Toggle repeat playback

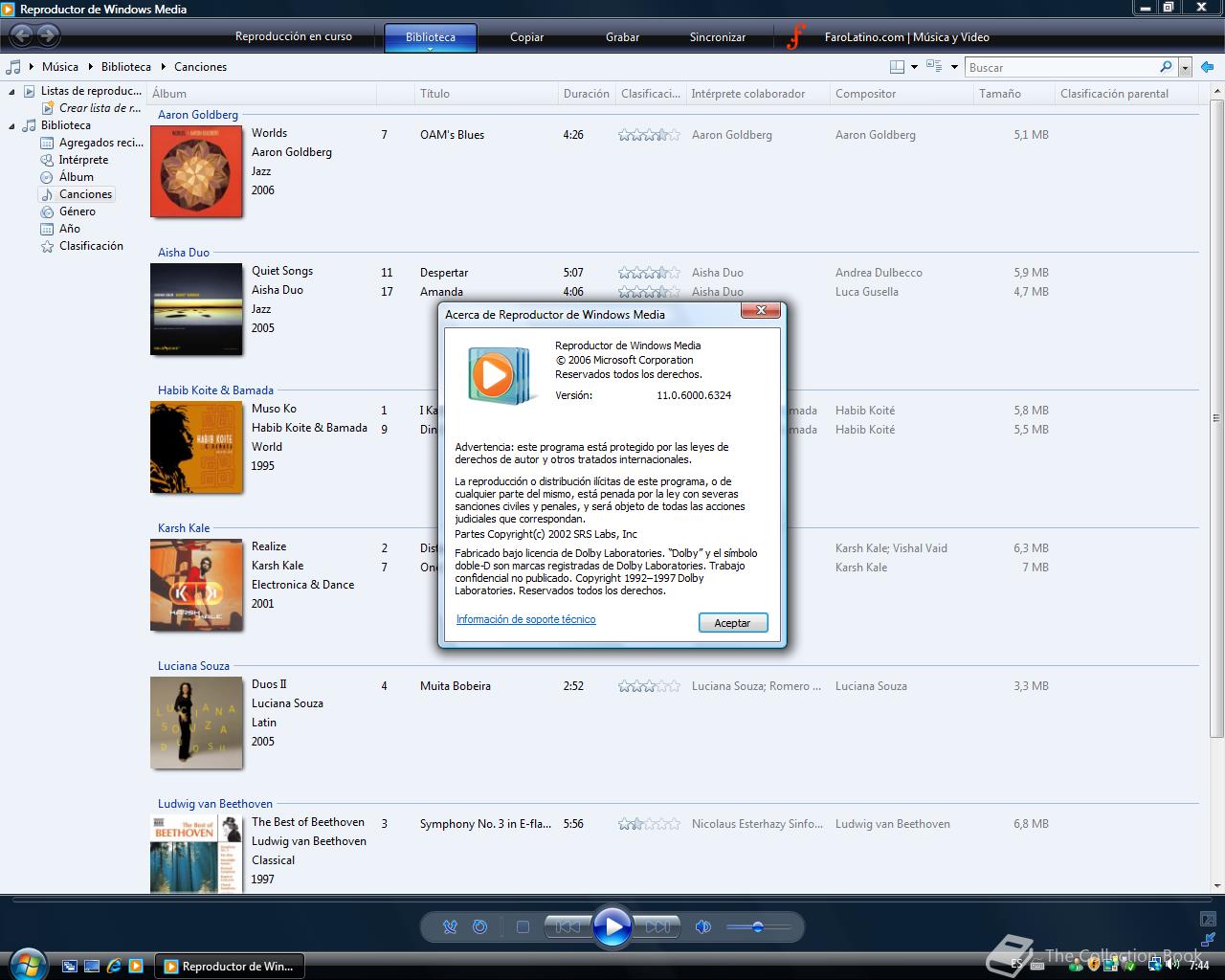tap(480, 926)
